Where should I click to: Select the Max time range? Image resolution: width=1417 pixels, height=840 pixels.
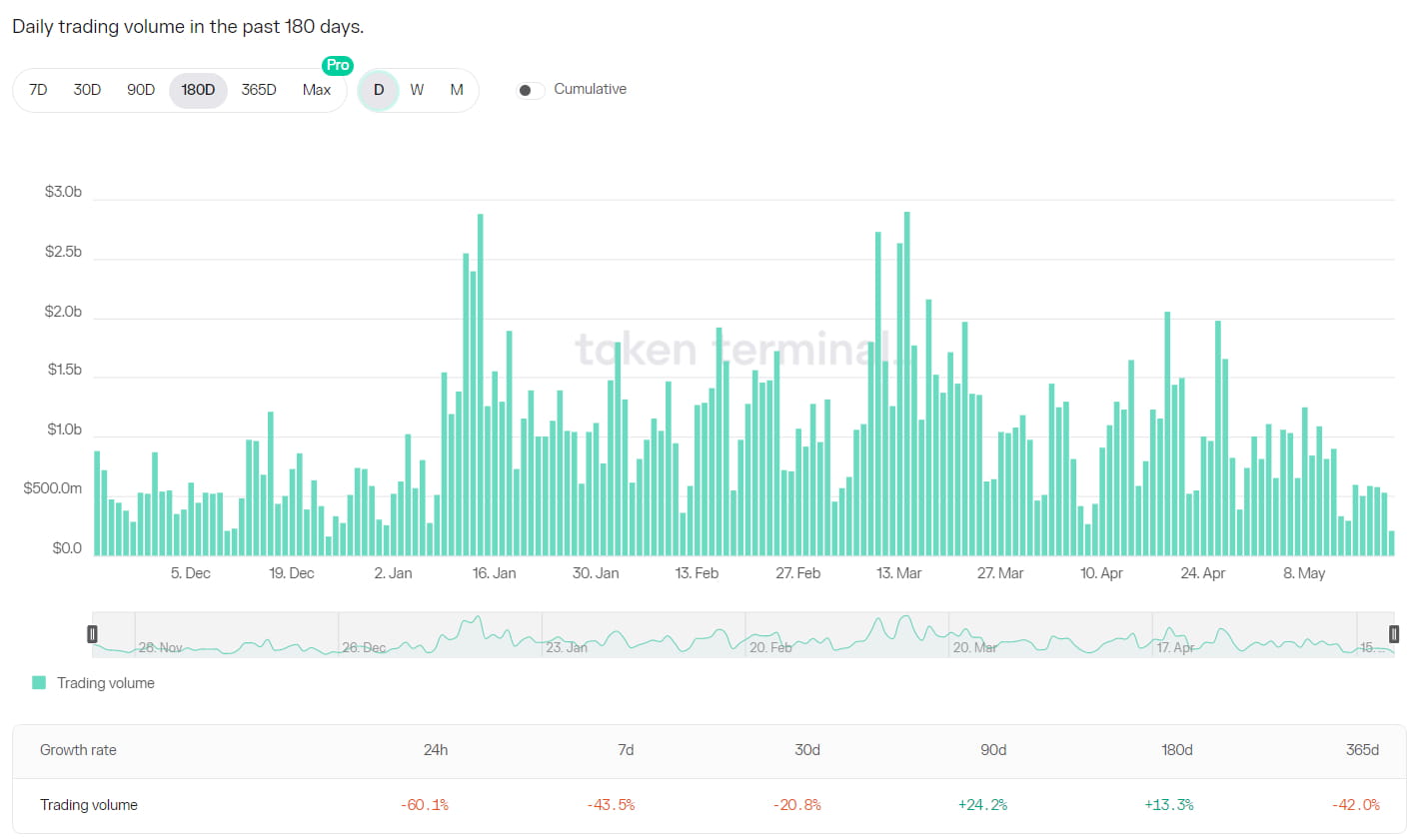tap(316, 90)
